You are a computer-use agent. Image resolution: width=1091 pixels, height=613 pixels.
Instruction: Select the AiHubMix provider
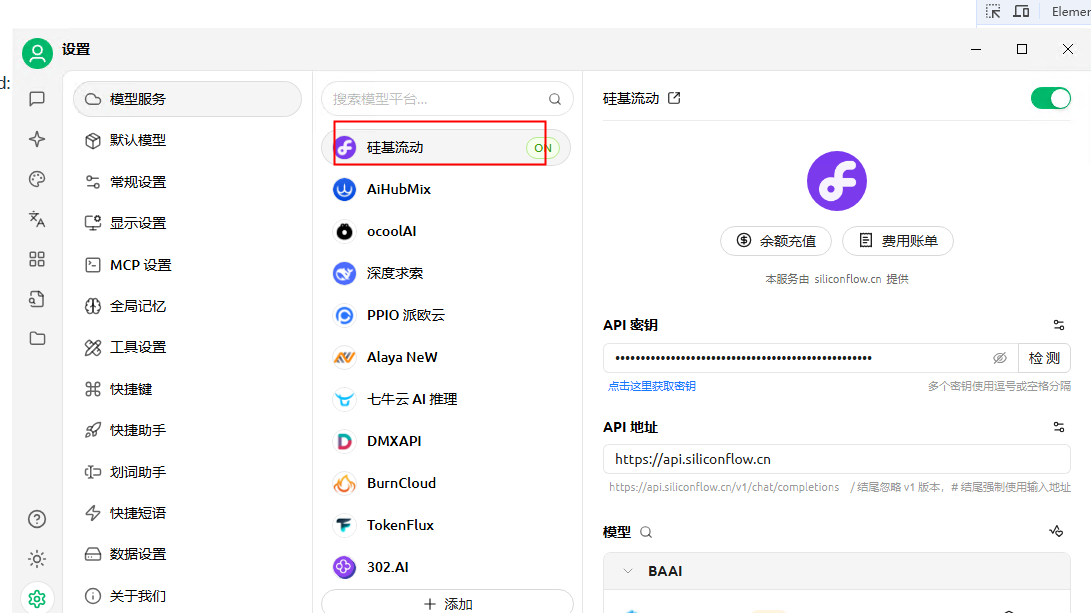[x=446, y=189]
